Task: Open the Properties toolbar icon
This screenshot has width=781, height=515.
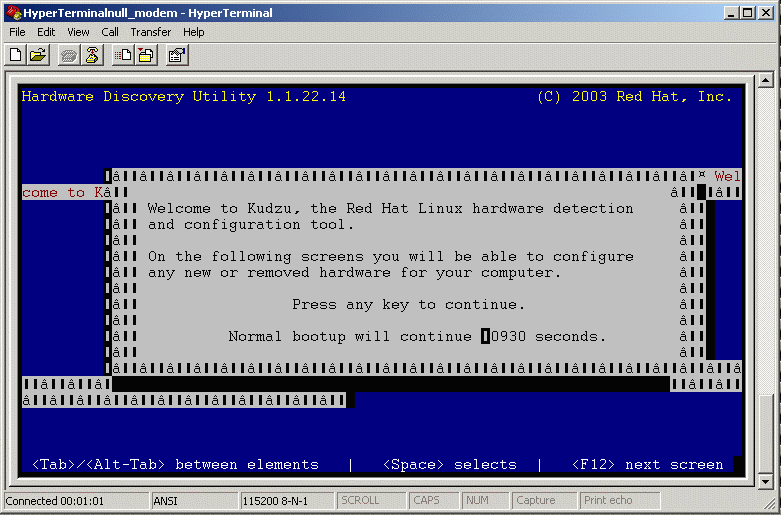Action: pos(177,55)
